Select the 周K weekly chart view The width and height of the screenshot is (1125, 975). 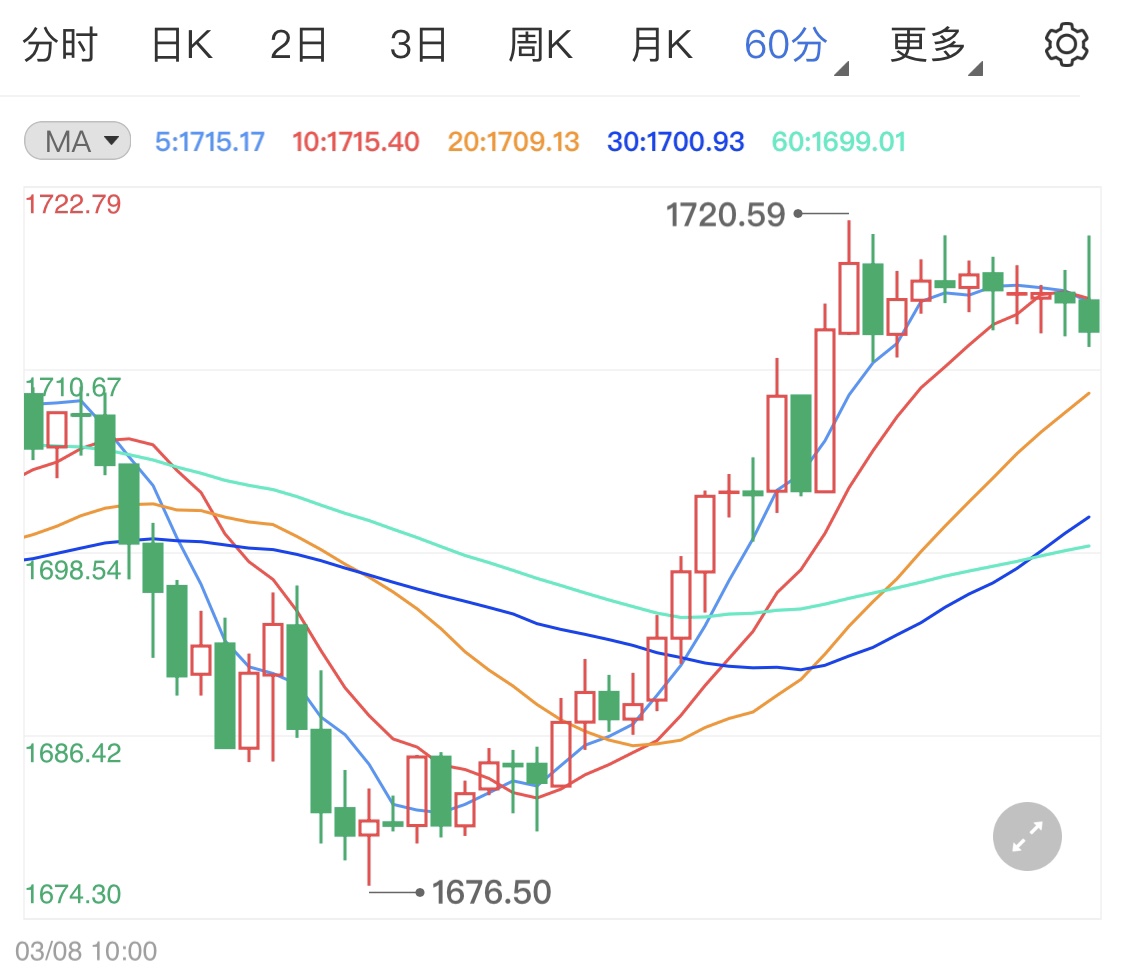(540, 43)
